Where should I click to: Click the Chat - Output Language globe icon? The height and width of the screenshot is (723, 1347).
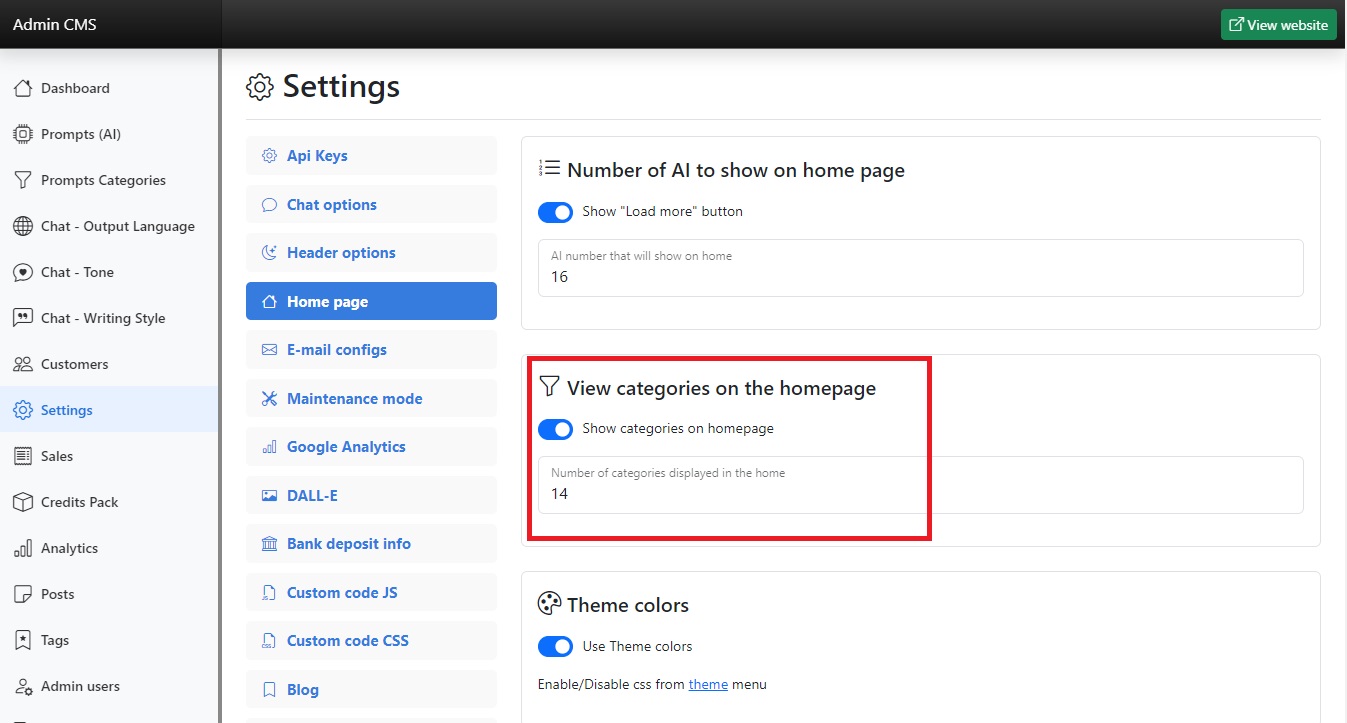coord(23,226)
